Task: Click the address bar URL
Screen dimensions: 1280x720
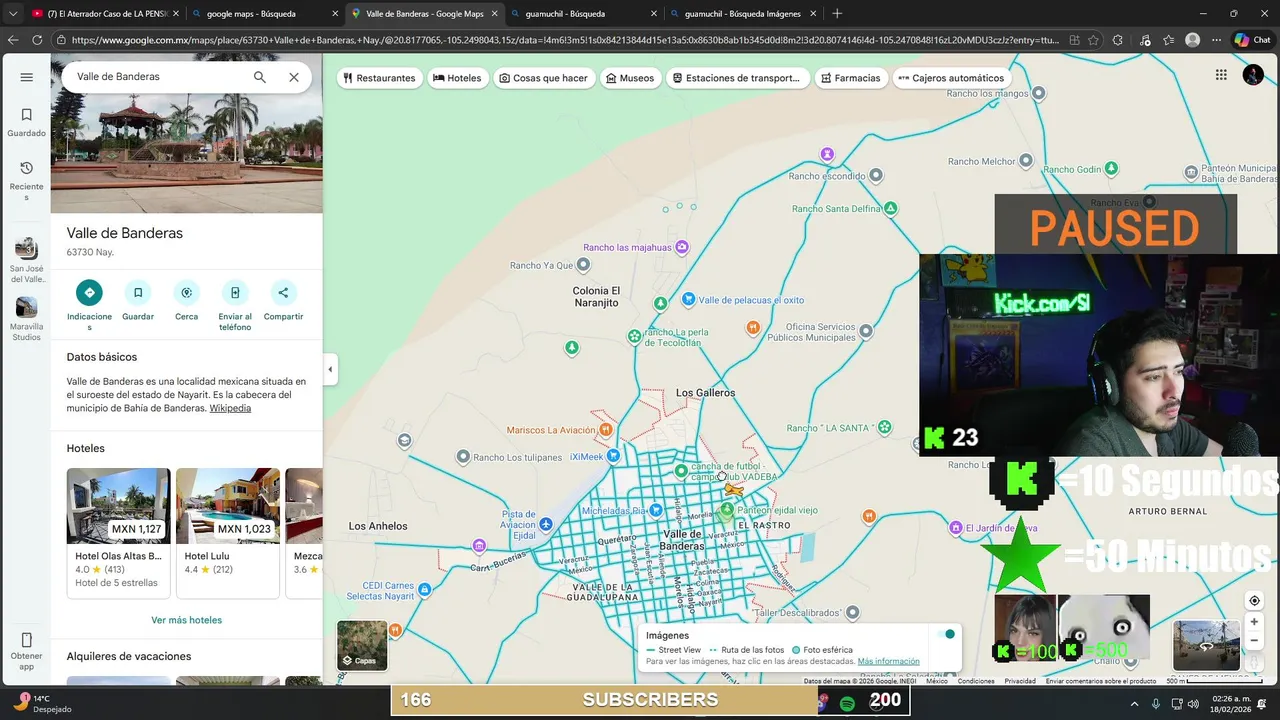Action: point(566,40)
